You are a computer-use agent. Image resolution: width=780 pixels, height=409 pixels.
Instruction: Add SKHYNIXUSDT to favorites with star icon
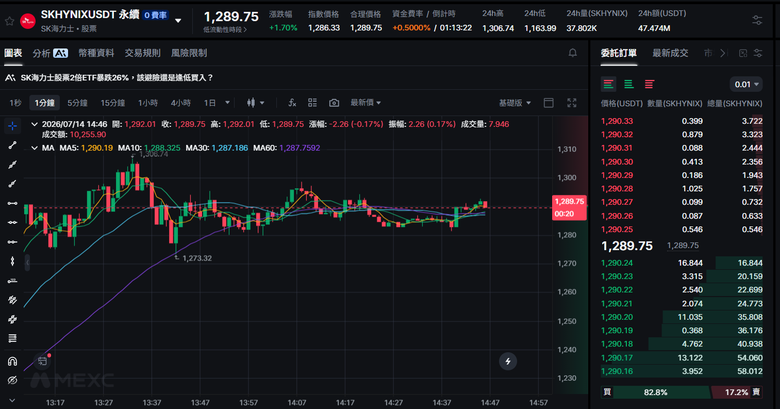9,21
